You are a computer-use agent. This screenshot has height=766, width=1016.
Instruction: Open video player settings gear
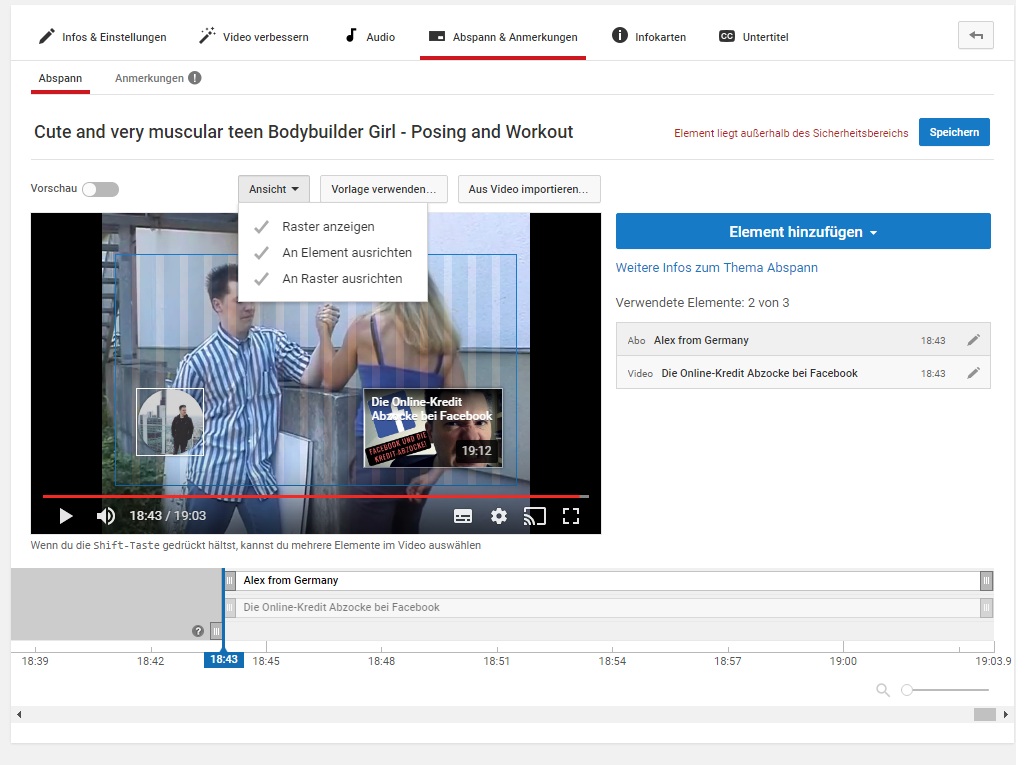499,516
